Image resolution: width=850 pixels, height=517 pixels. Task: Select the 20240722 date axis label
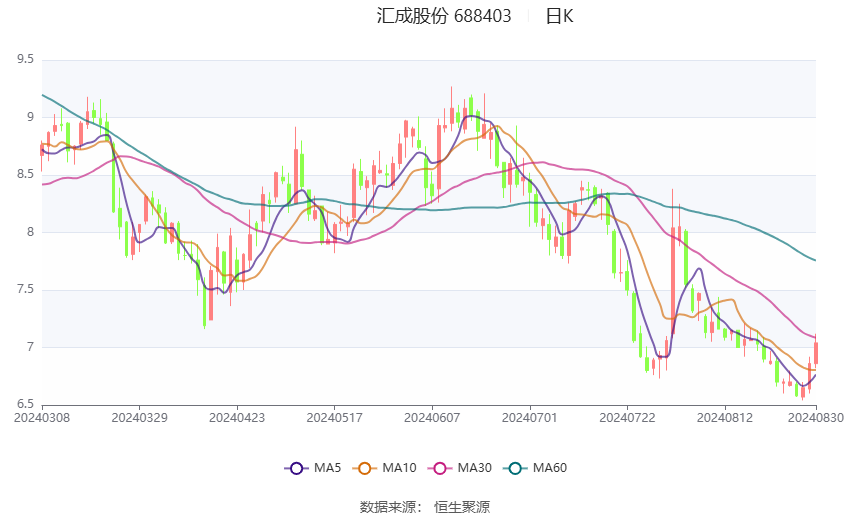(627, 418)
